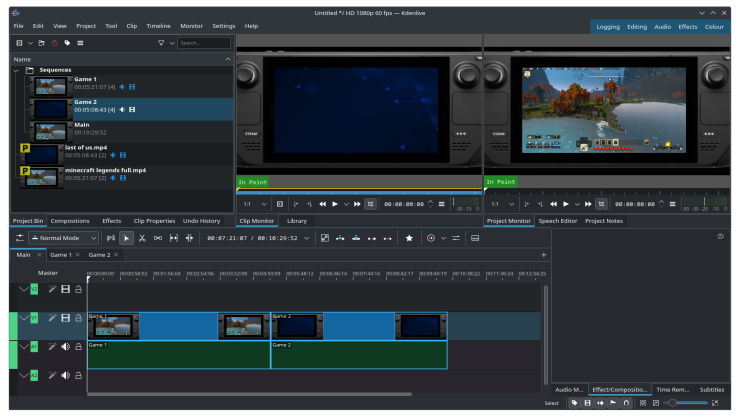This screenshot has height=420, width=740.
Task: Select the razor (scissors) tool
Action: pyautogui.click(x=142, y=238)
